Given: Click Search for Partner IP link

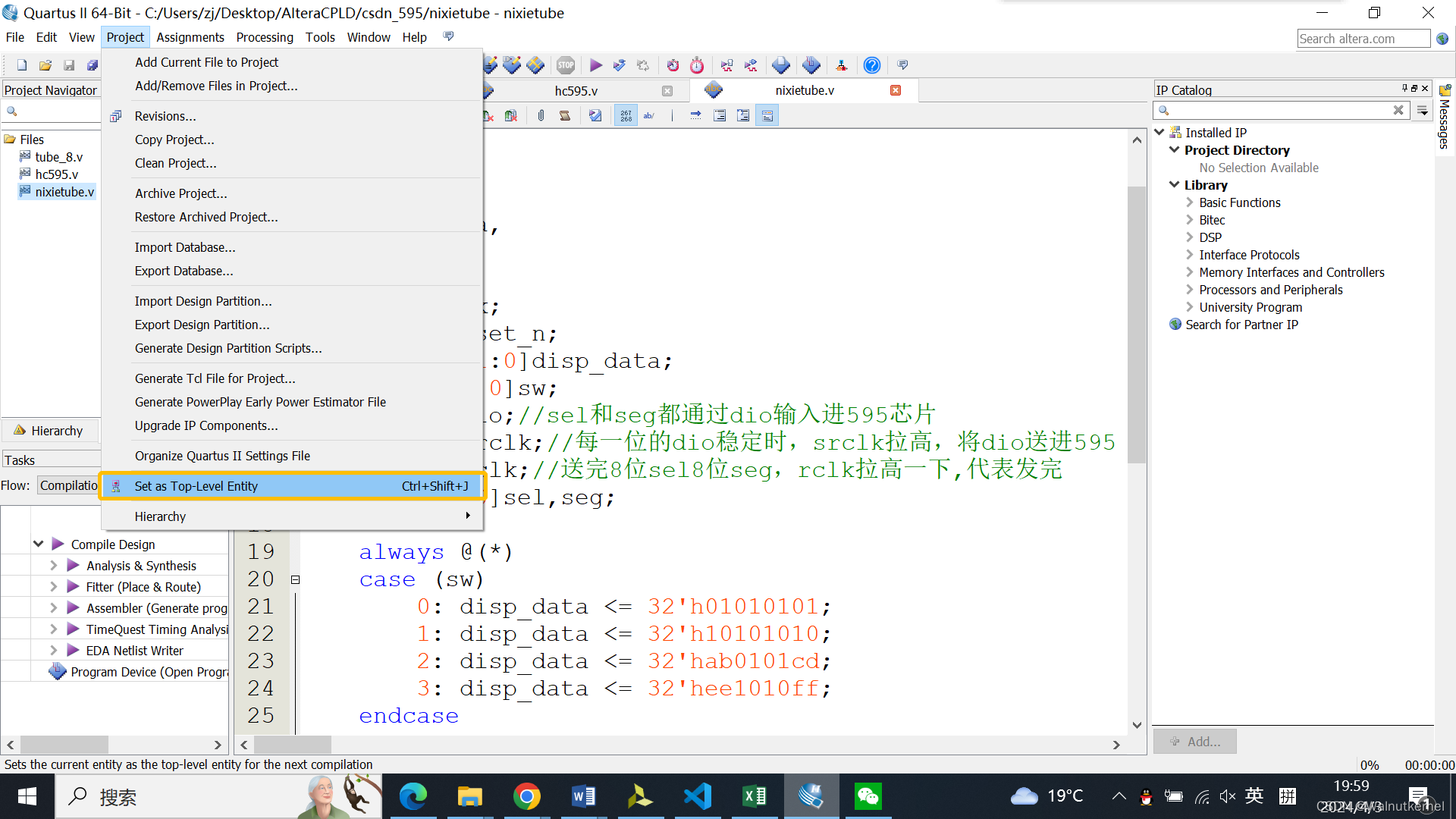Looking at the screenshot, I should tap(1241, 325).
